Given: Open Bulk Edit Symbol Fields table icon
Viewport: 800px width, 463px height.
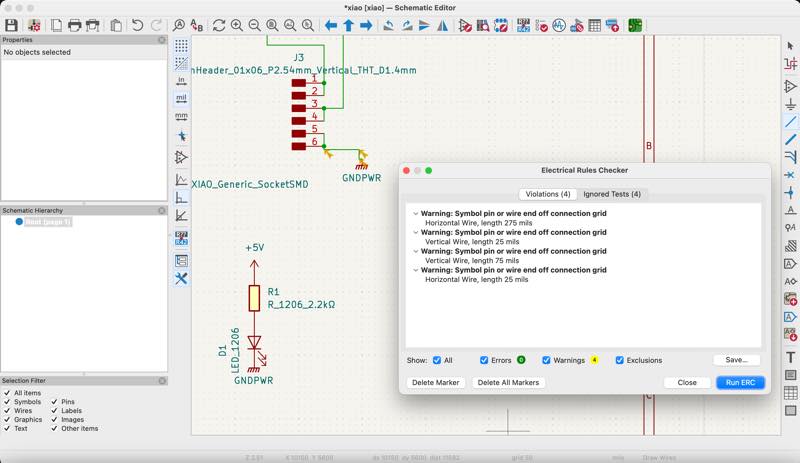Looking at the screenshot, I should click(594, 25).
